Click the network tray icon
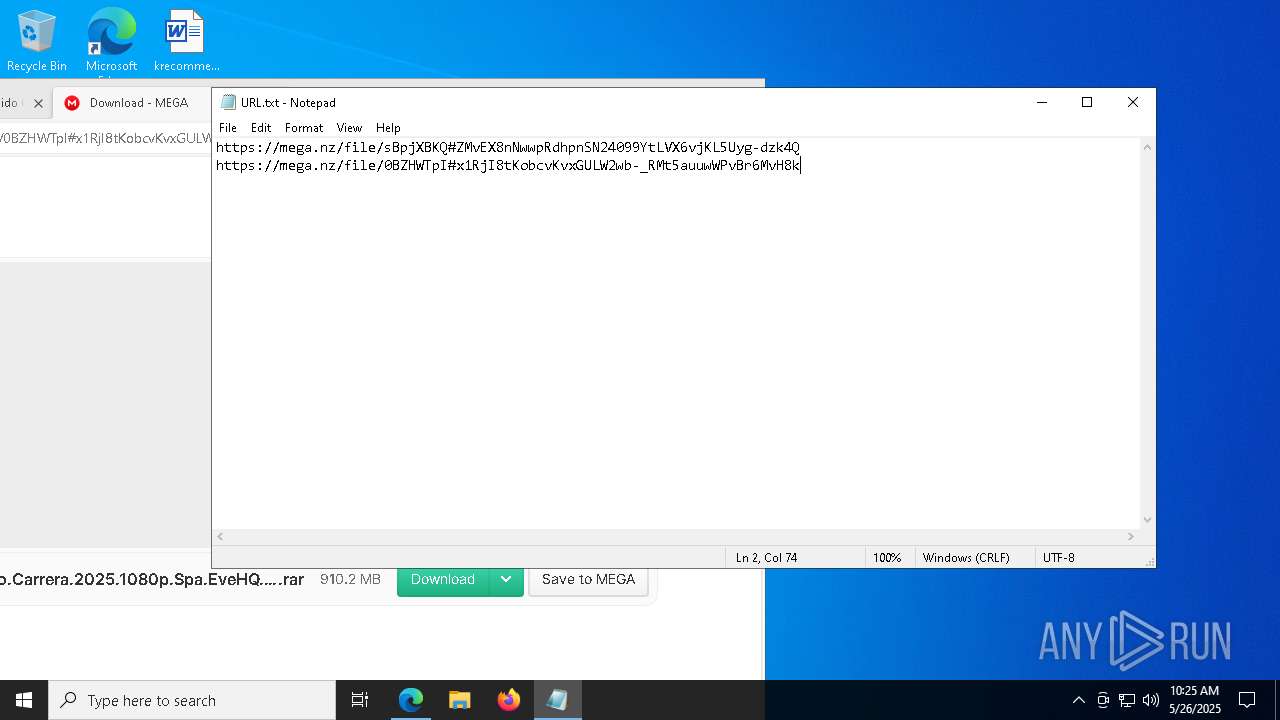Viewport: 1280px width, 720px height. point(1127,700)
